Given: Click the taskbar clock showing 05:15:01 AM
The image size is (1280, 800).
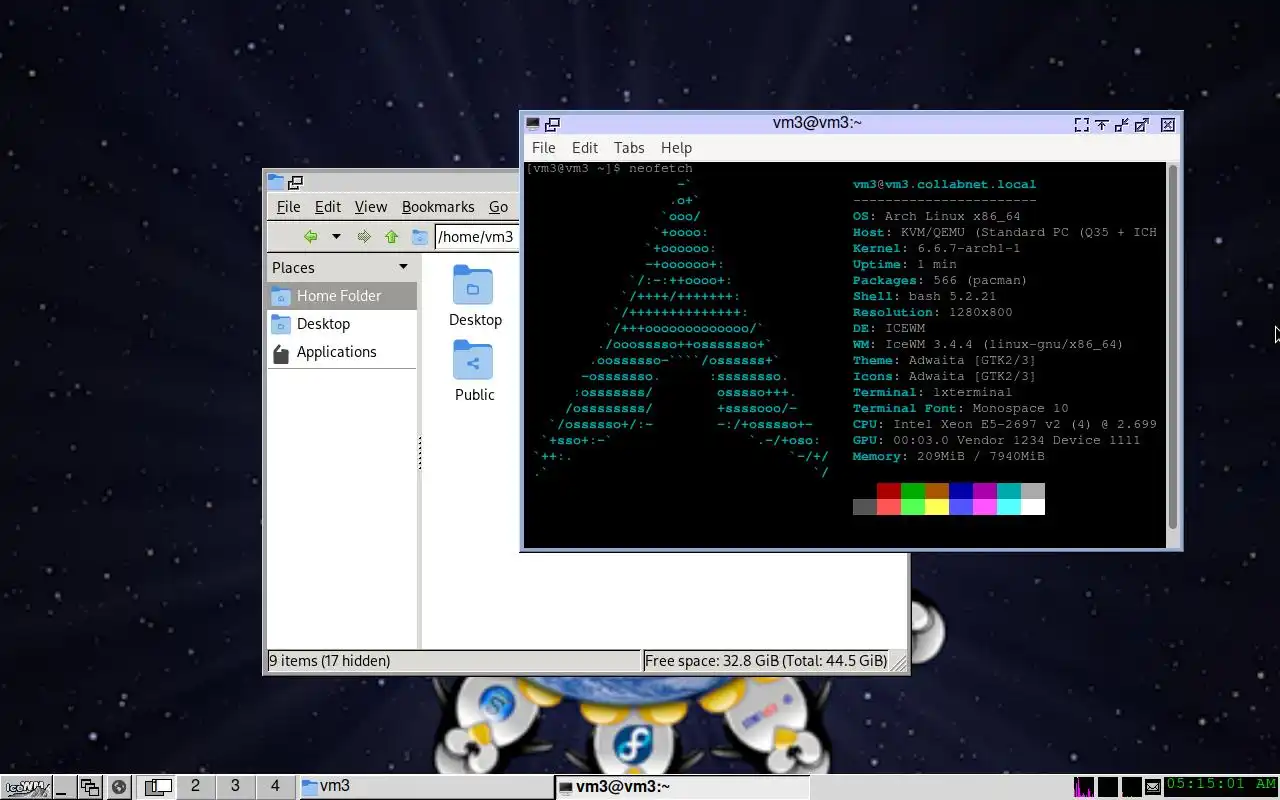Looking at the screenshot, I should pyautogui.click(x=1221, y=785).
